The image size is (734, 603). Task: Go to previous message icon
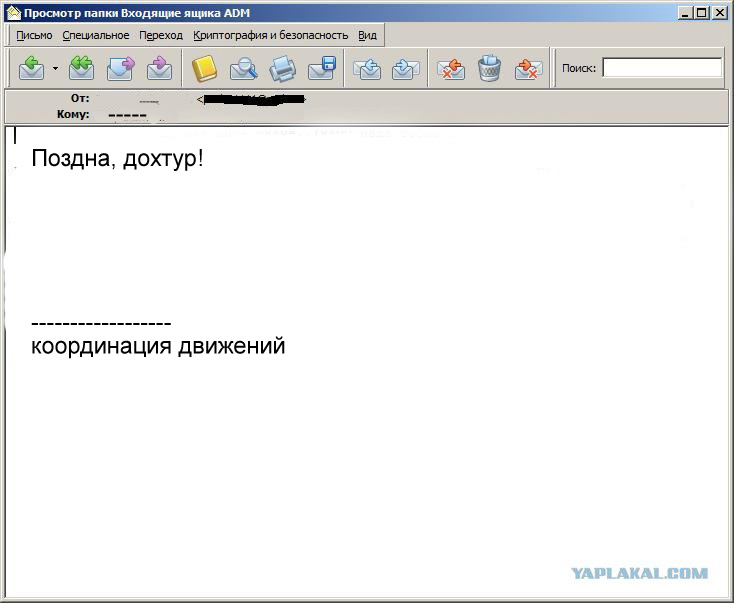[x=367, y=68]
